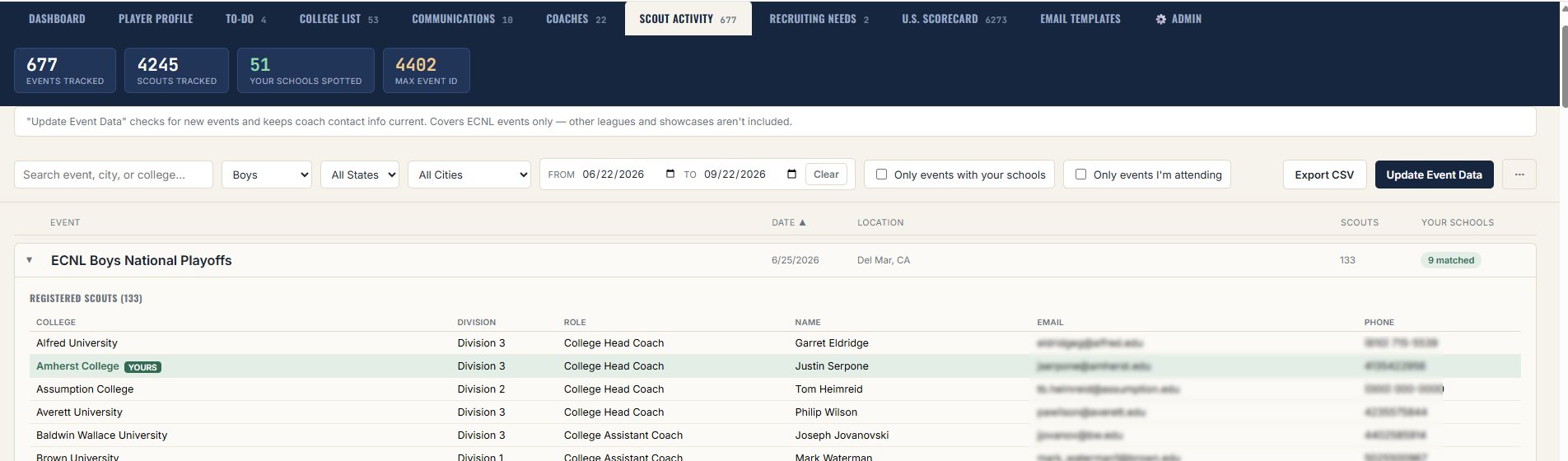
Task: Select the Assumption College row
Action: point(775,389)
